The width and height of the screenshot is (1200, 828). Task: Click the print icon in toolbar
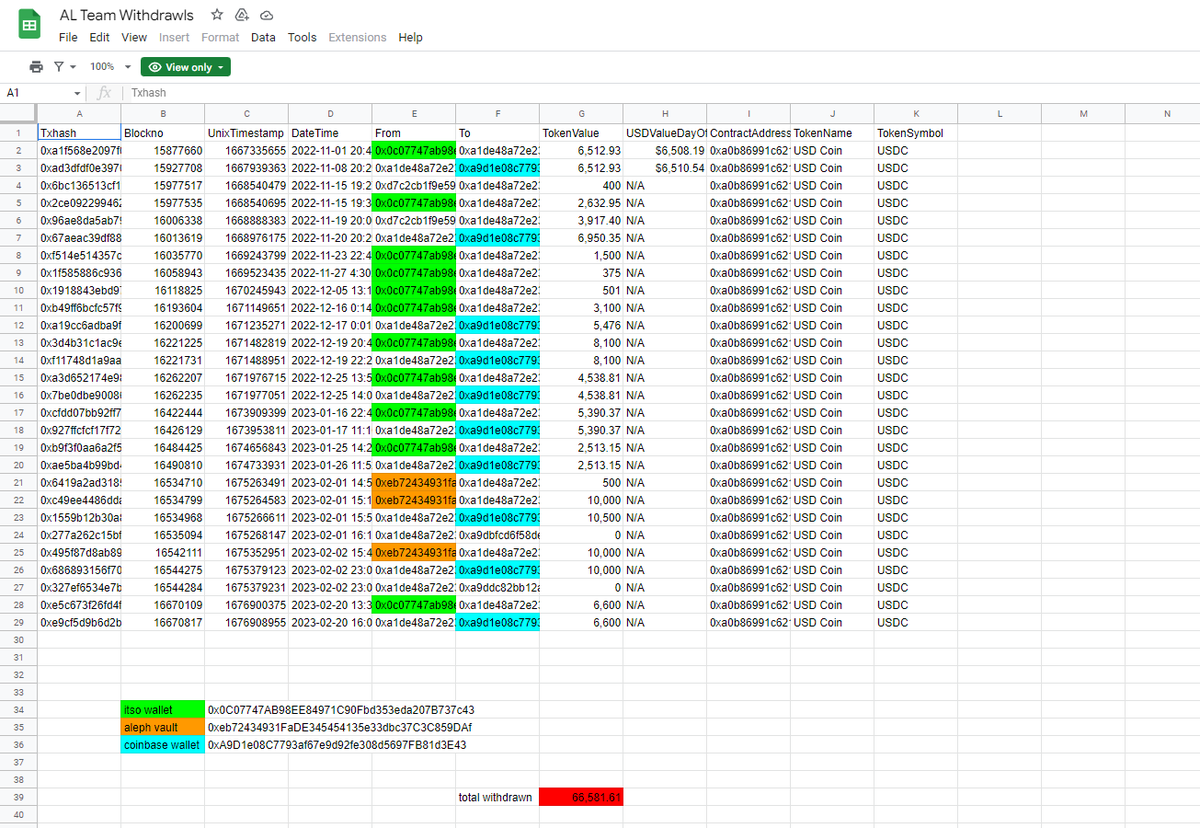tap(37, 67)
